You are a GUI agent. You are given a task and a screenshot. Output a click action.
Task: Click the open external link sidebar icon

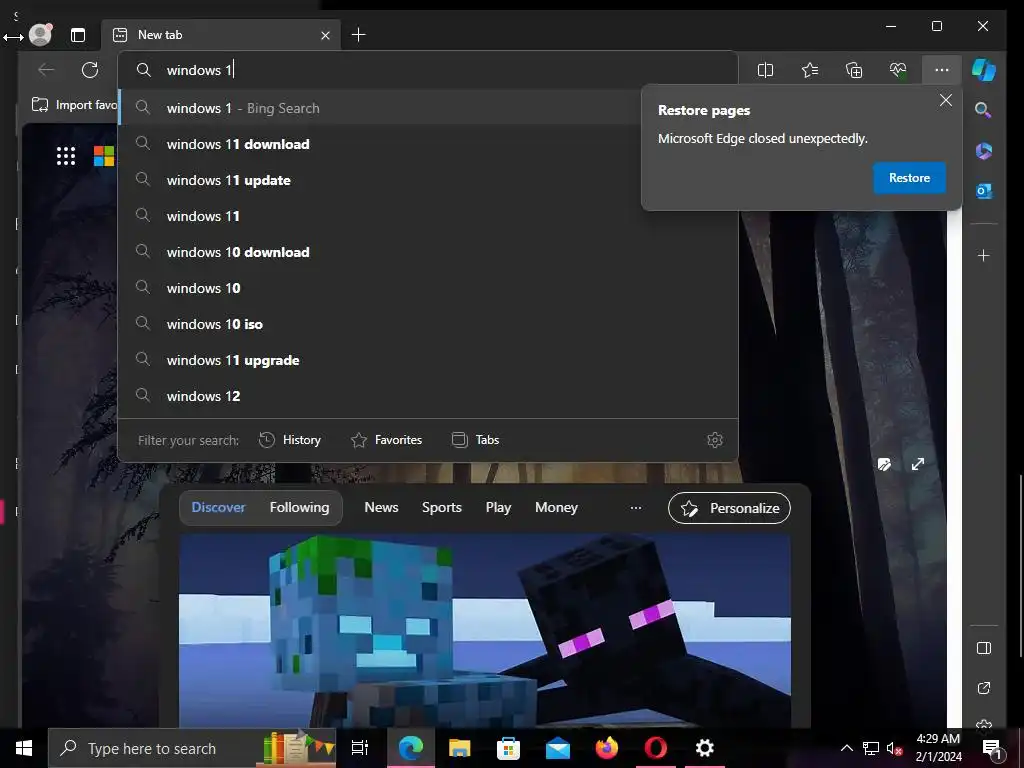(984, 688)
